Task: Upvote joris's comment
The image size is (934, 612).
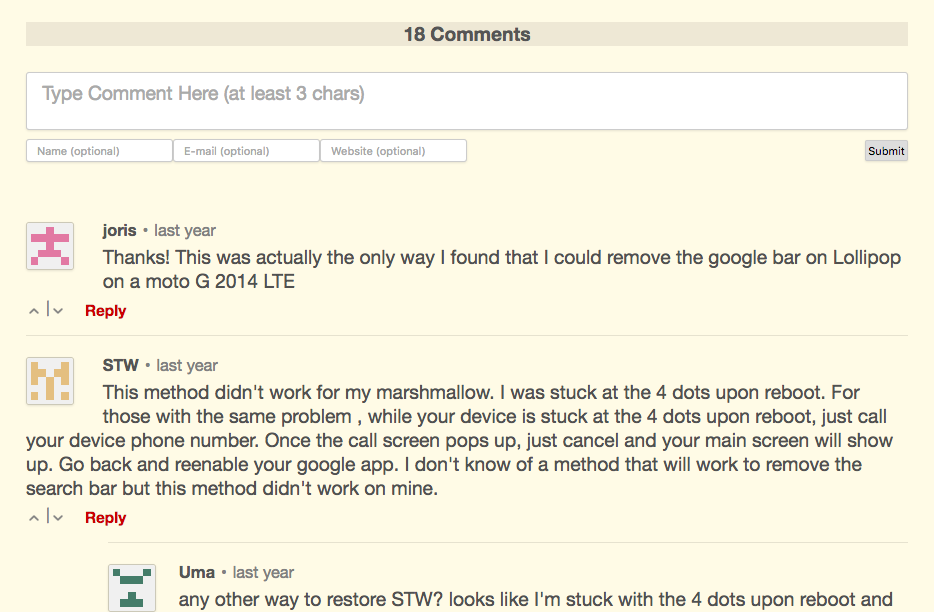Action: coord(34,311)
